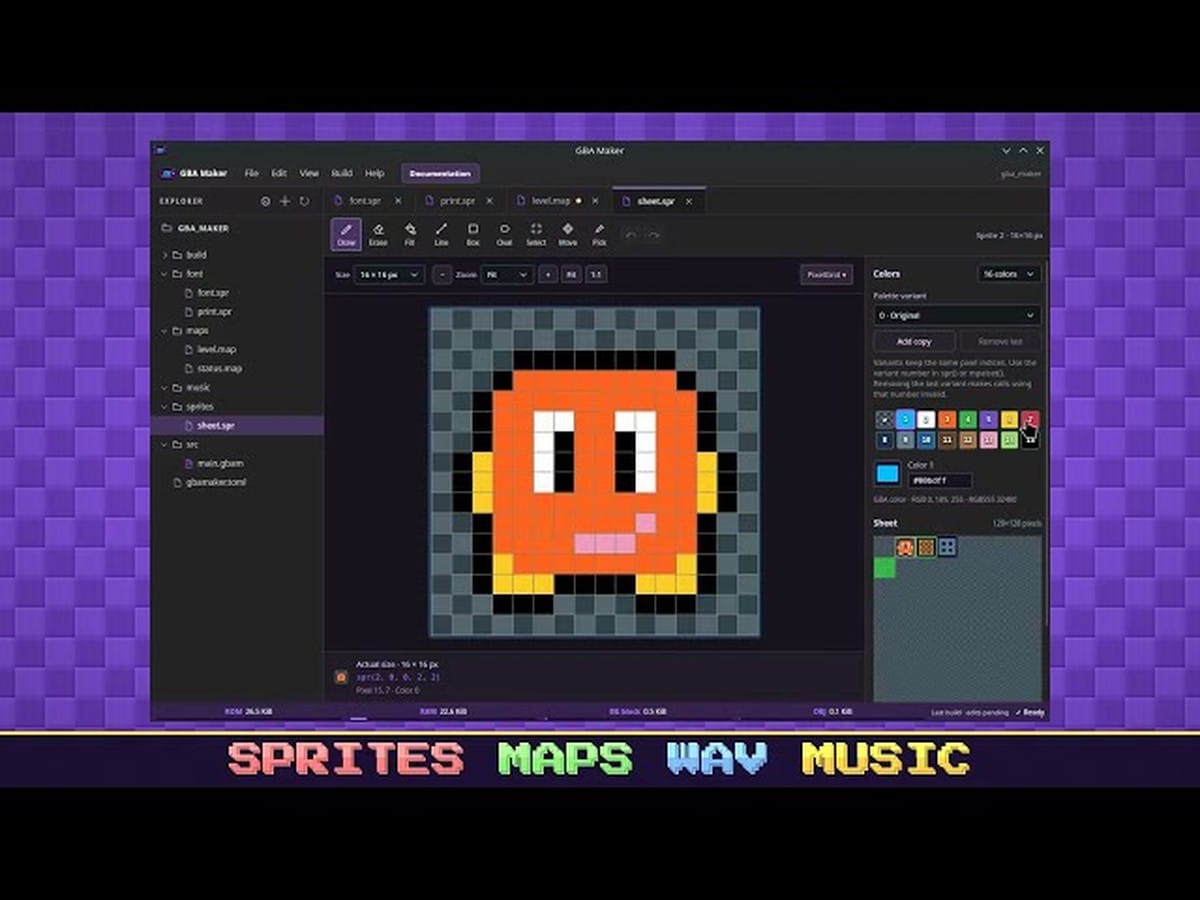Select the Line tool
Image resolution: width=1200 pixels, height=900 pixels.
[x=441, y=233]
